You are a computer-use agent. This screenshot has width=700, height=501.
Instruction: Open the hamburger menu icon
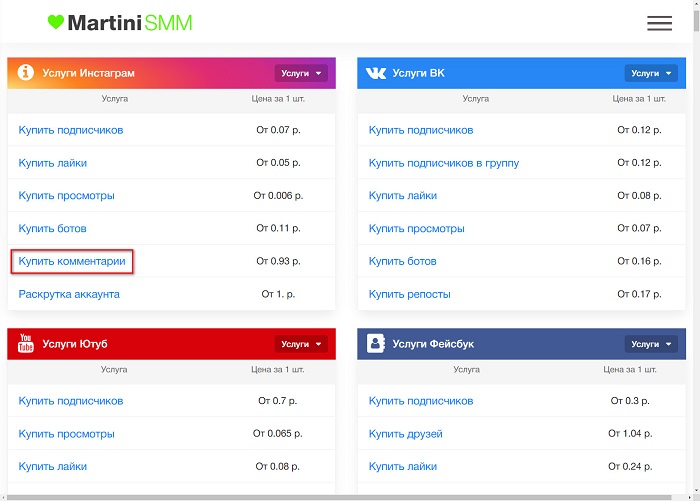pos(659,23)
